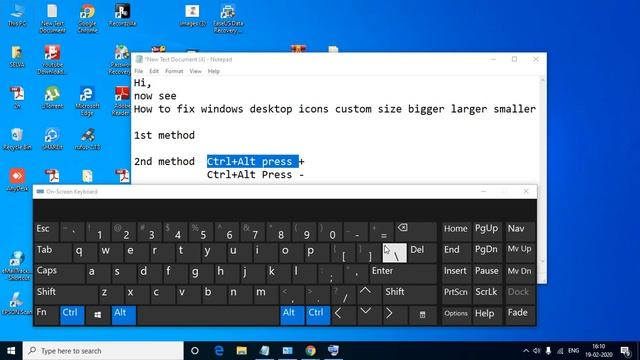
Task: Select EaseUS Data Recovery desktop icon
Action: 228,18
